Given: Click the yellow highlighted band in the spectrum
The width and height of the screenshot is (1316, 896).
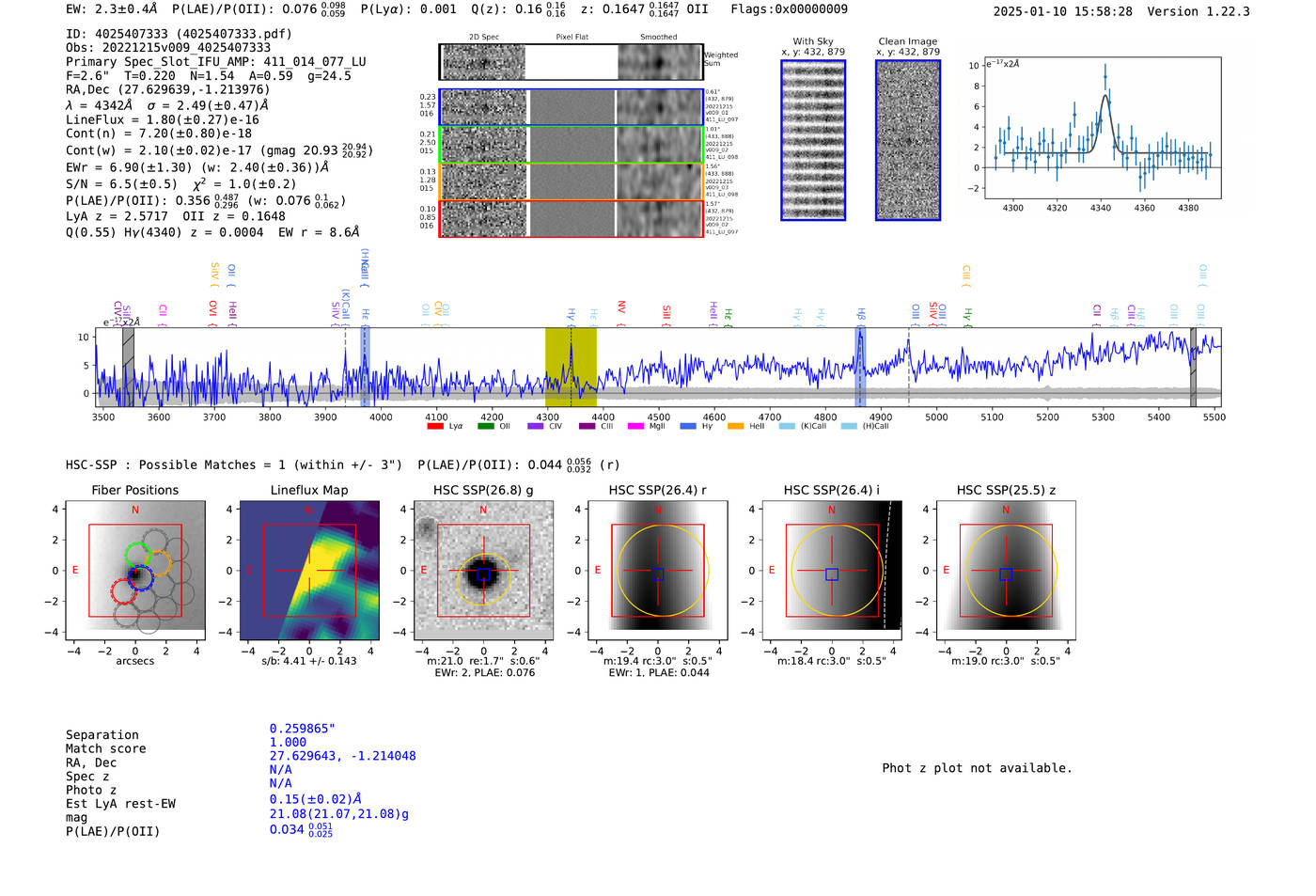Looking at the screenshot, I should pyautogui.click(x=571, y=368).
